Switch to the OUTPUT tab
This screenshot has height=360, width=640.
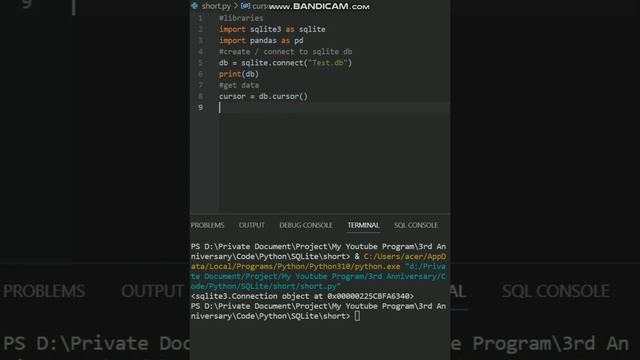pyautogui.click(x=251, y=225)
